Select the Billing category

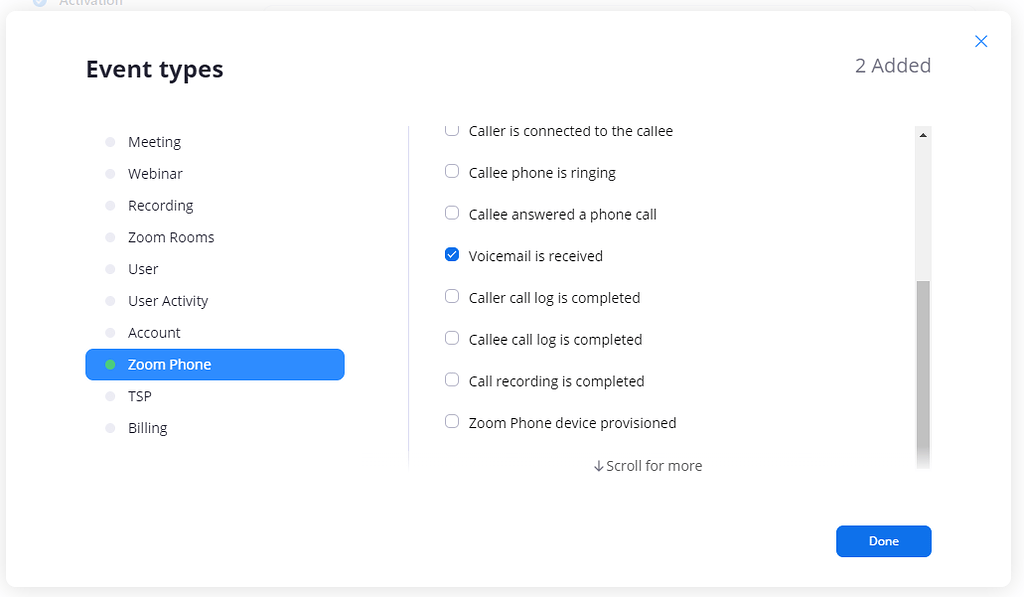coord(148,427)
